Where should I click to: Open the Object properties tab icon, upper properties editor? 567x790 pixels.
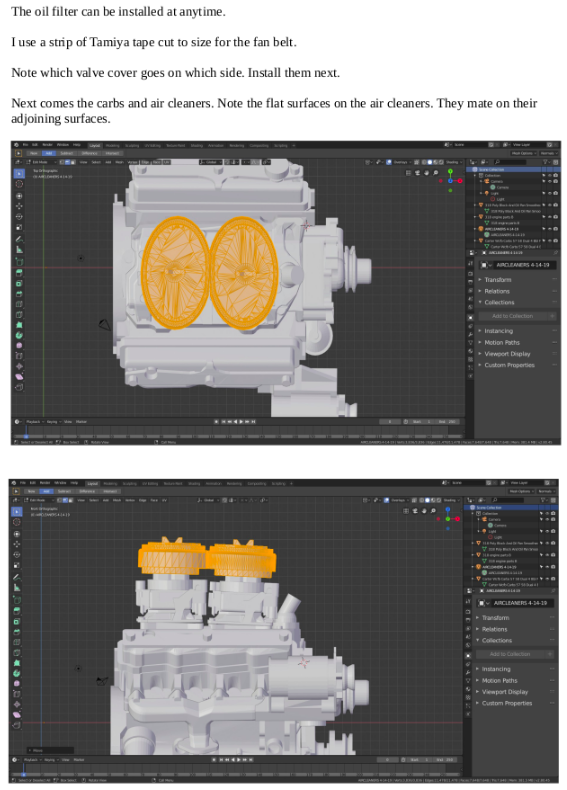pyautogui.click(x=470, y=317)
